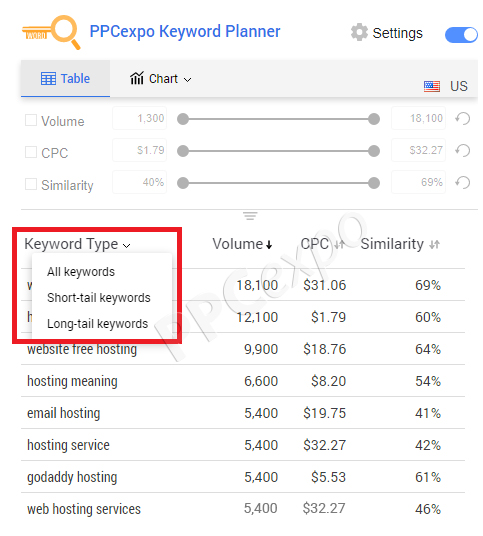
Task: Reset the CPC filter range
Action: coord(462,150)
